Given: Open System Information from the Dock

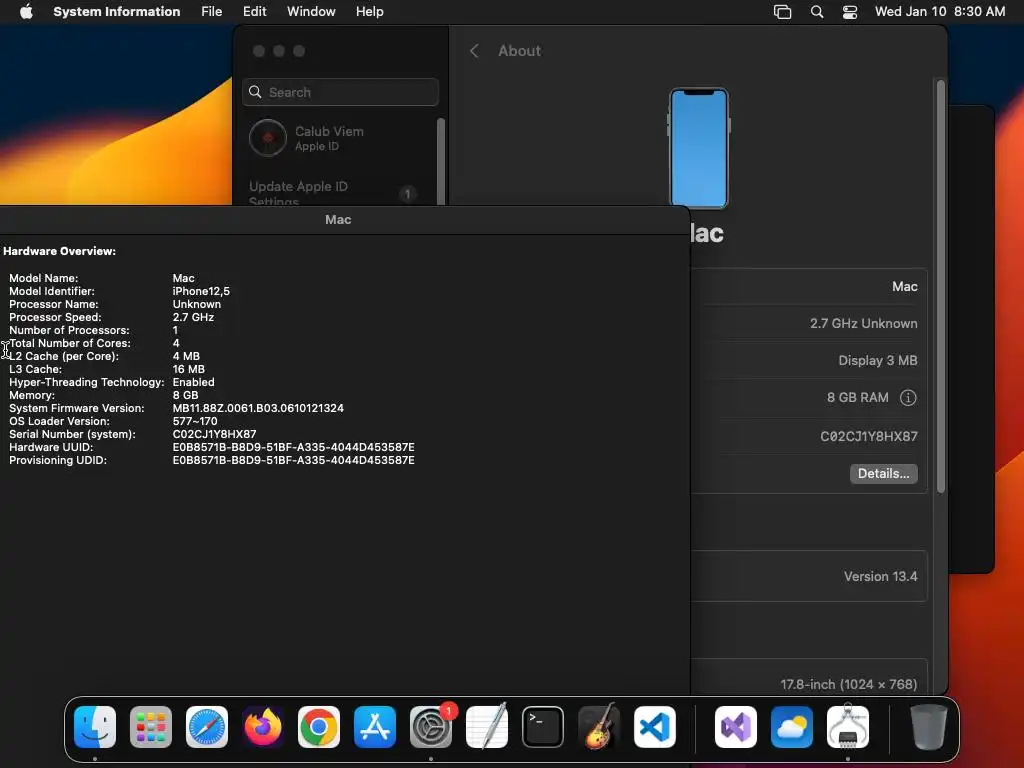Looking at the screenshot, I should [848, 727].
